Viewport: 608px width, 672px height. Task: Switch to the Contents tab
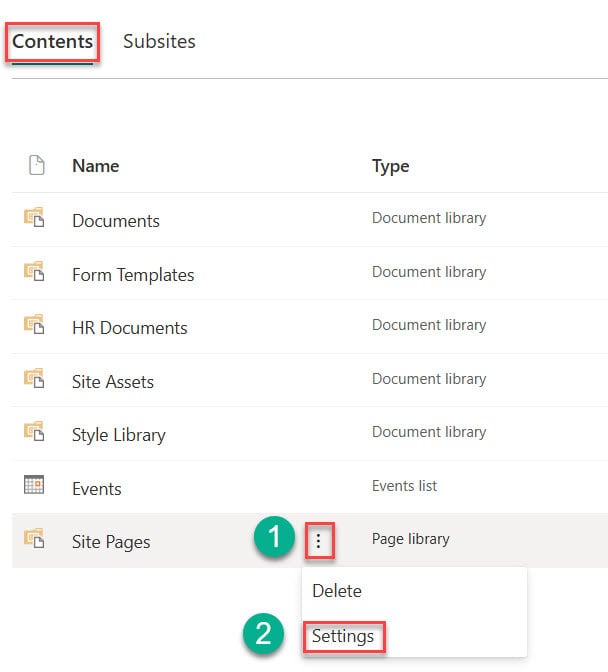coord(52,42)
